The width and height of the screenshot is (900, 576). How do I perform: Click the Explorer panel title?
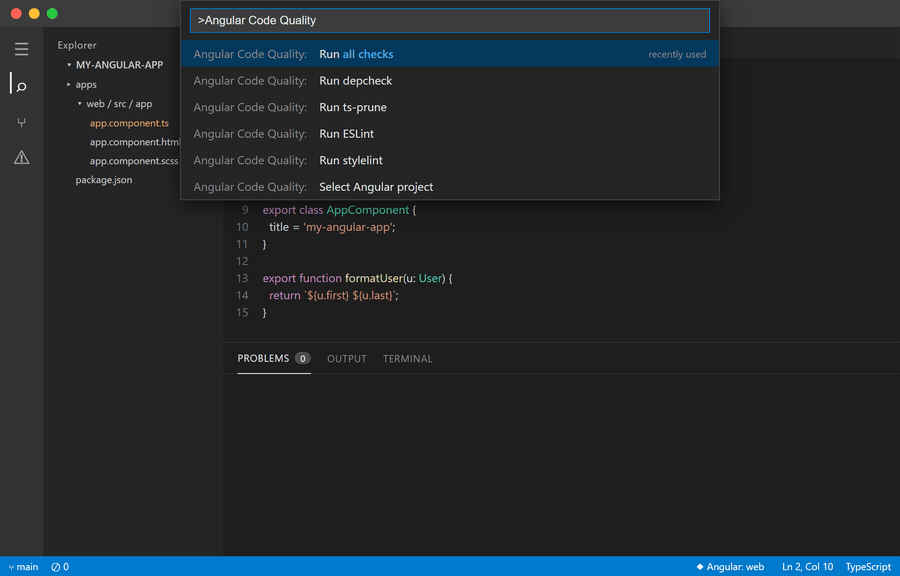tap(77, 45)
